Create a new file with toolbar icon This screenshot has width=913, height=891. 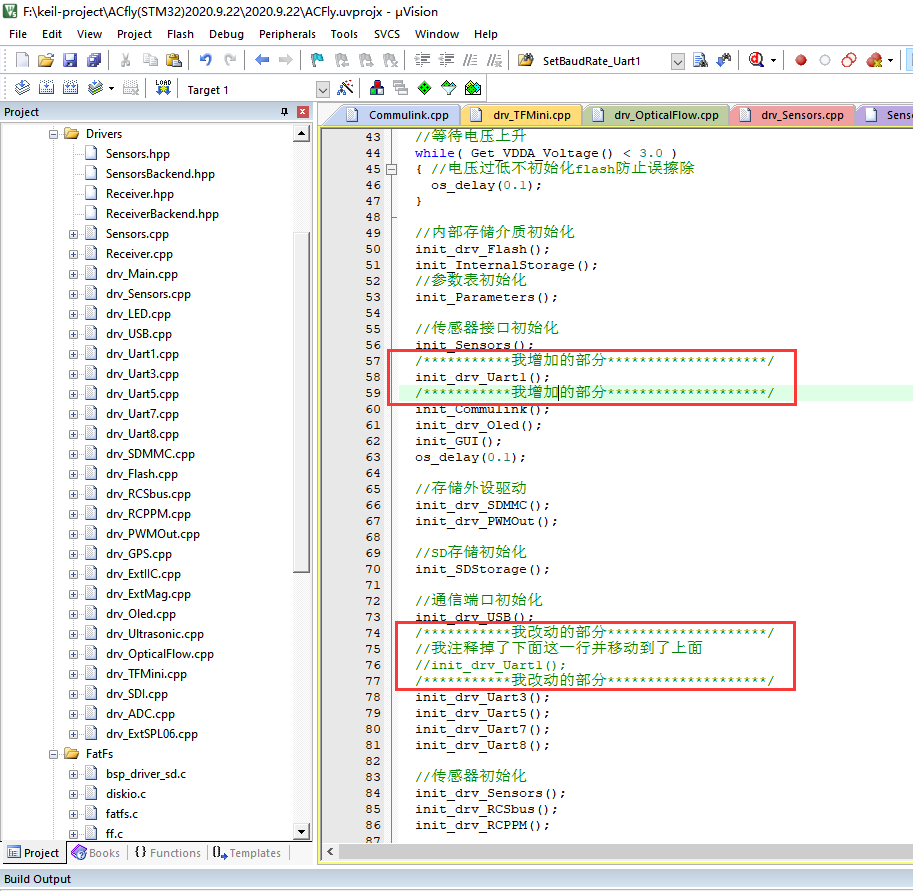[22, 60]
